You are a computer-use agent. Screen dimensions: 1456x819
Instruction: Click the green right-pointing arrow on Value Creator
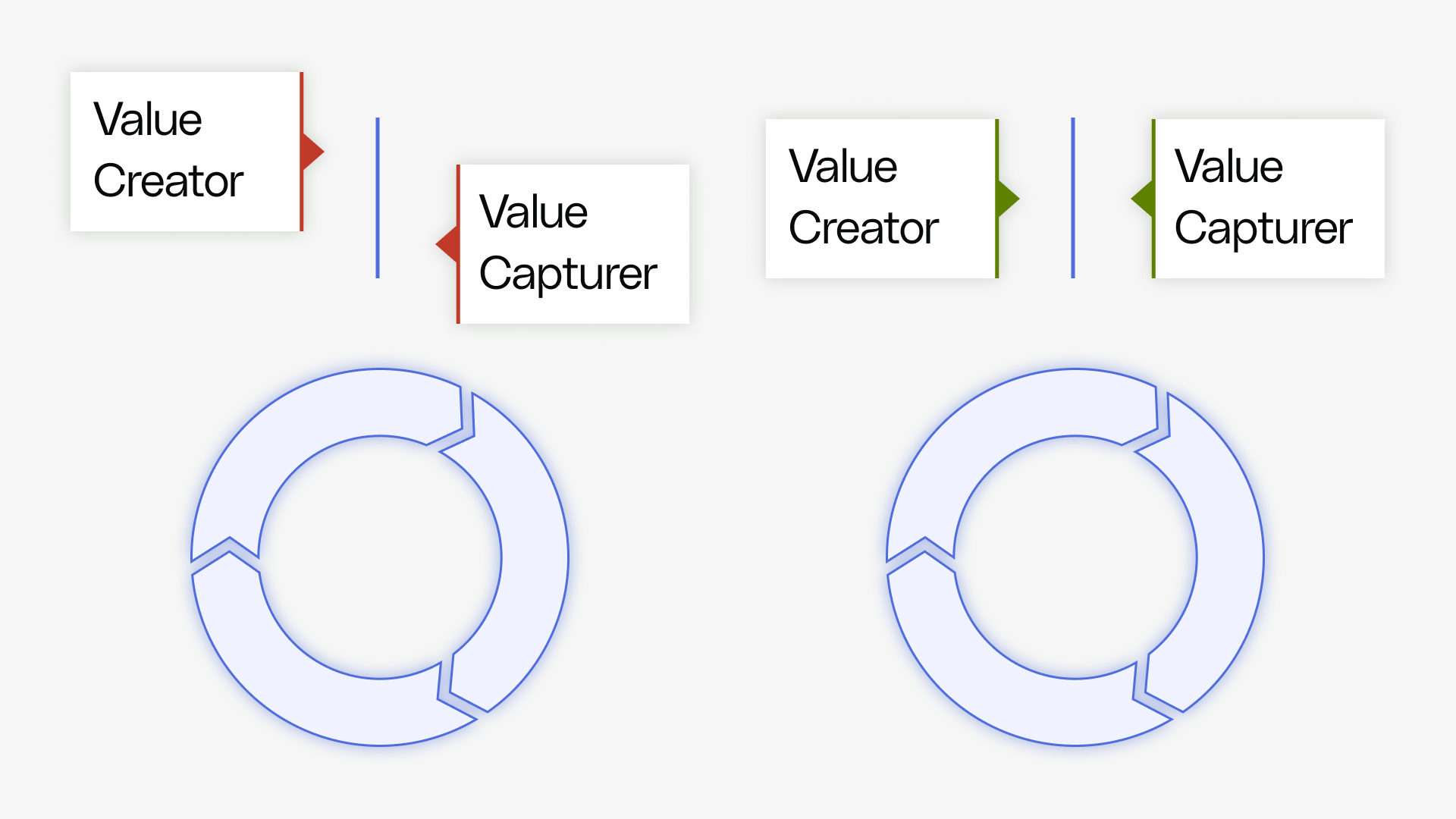pos(1009,199)
